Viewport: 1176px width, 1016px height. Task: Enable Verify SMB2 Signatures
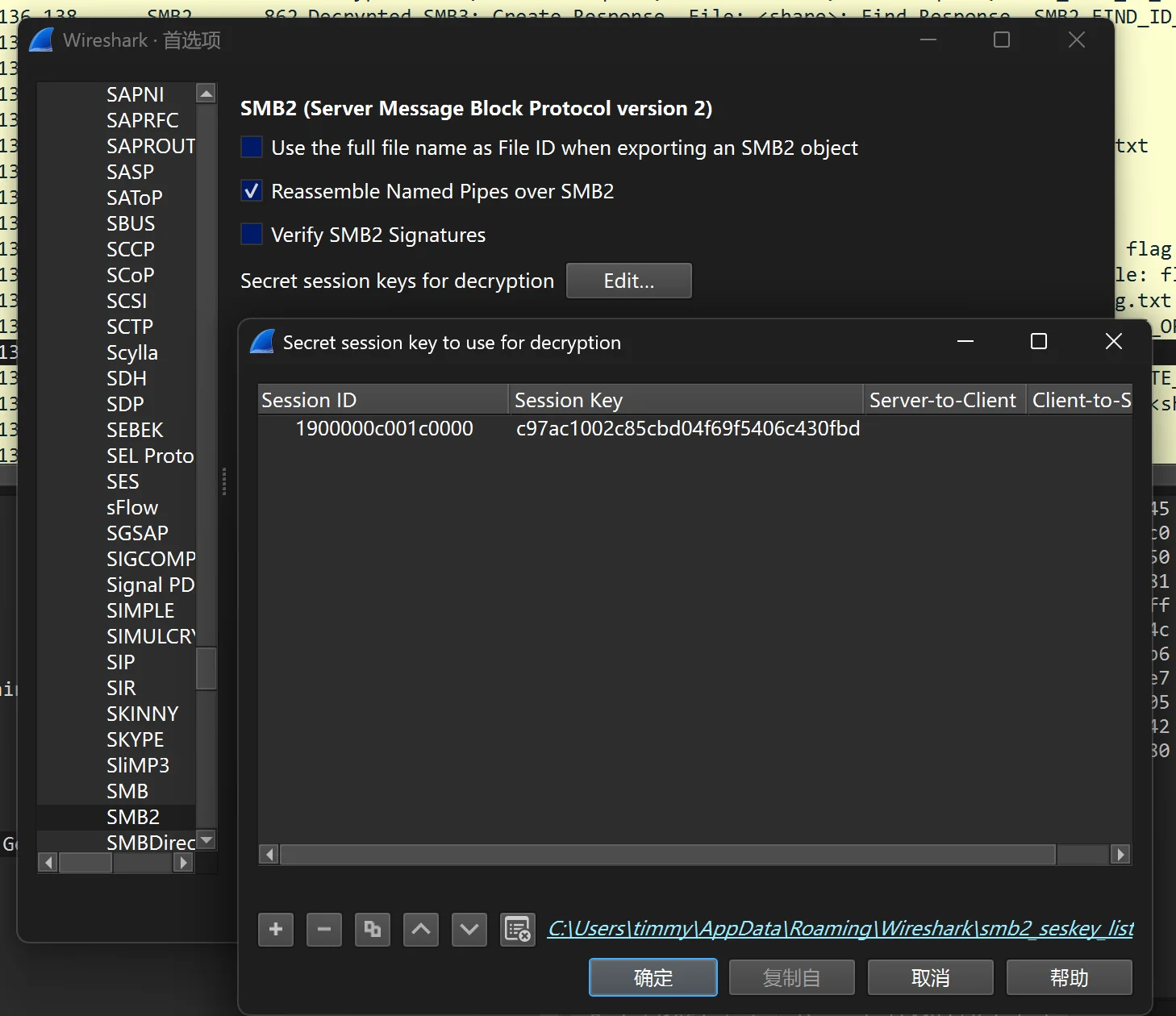tap(252, 235)
